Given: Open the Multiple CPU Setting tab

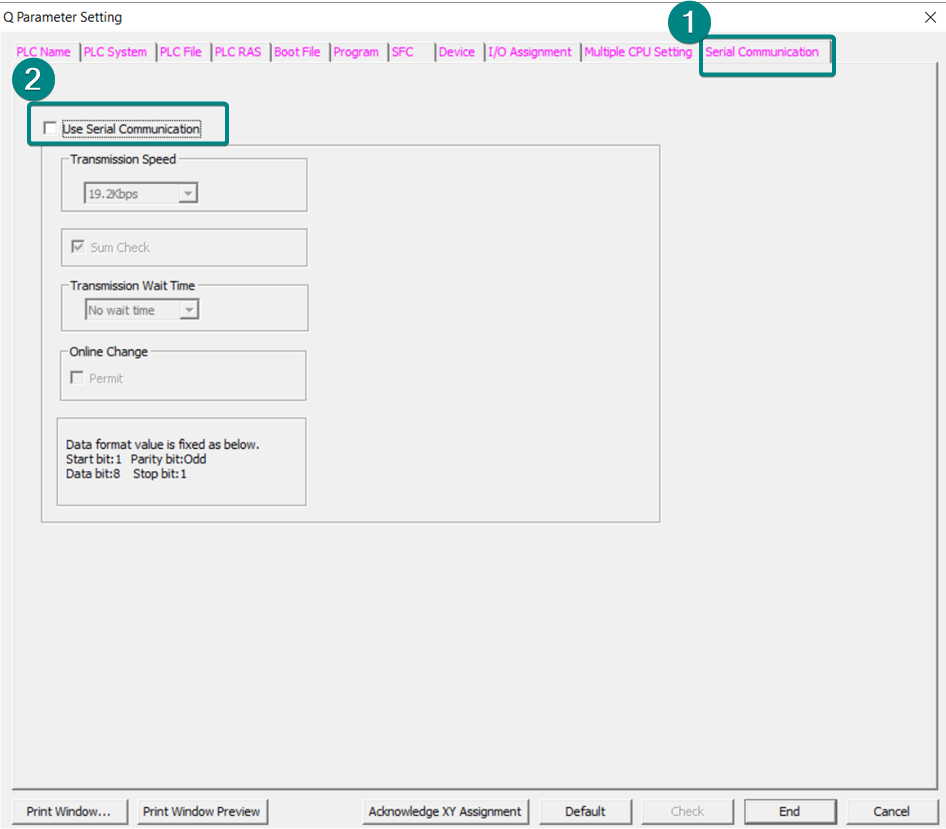Looking at the screenshot, I should click(638, 52).
